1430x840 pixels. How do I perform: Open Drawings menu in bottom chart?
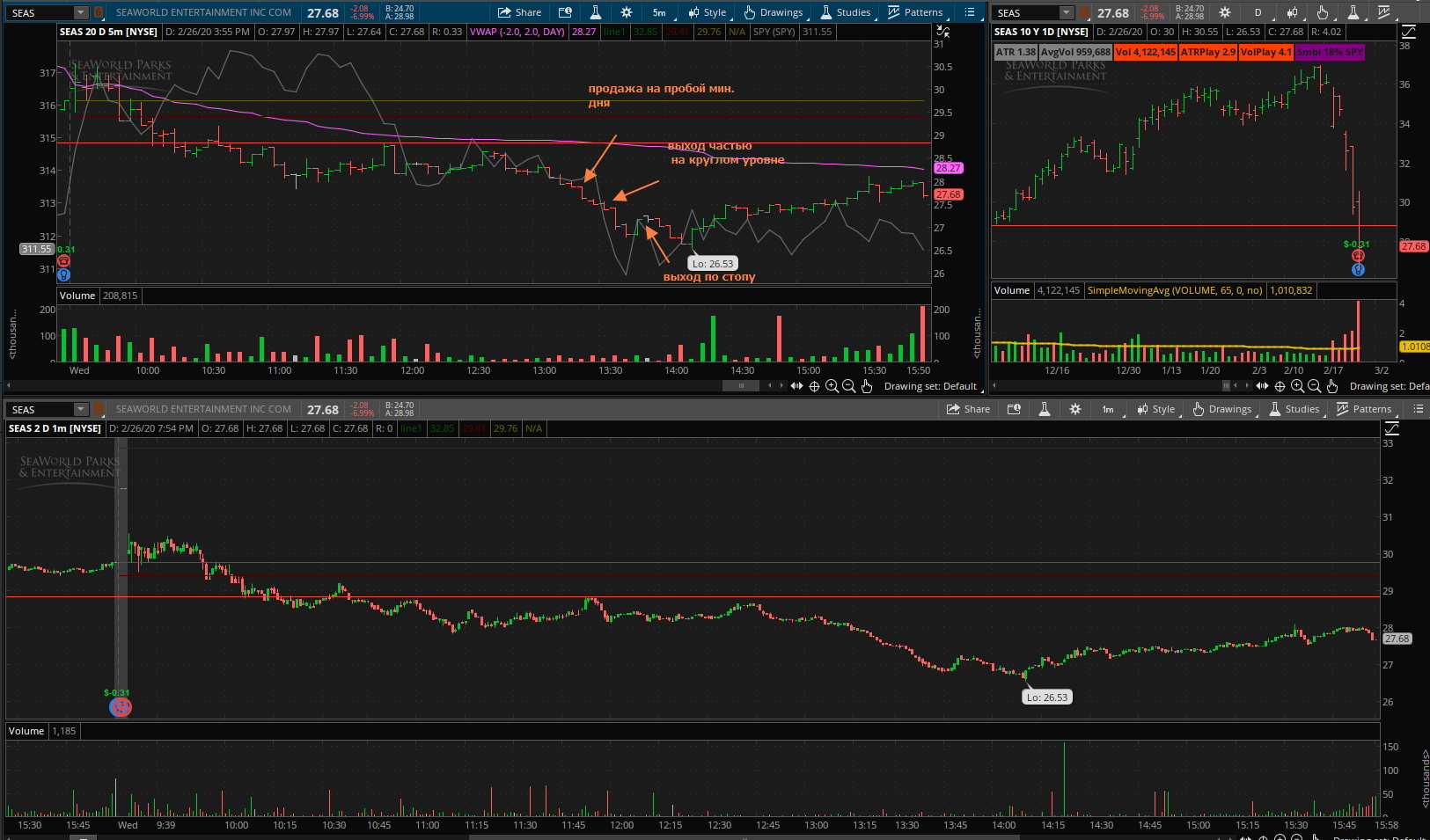pyautogui.click(x=1222, y=409)
